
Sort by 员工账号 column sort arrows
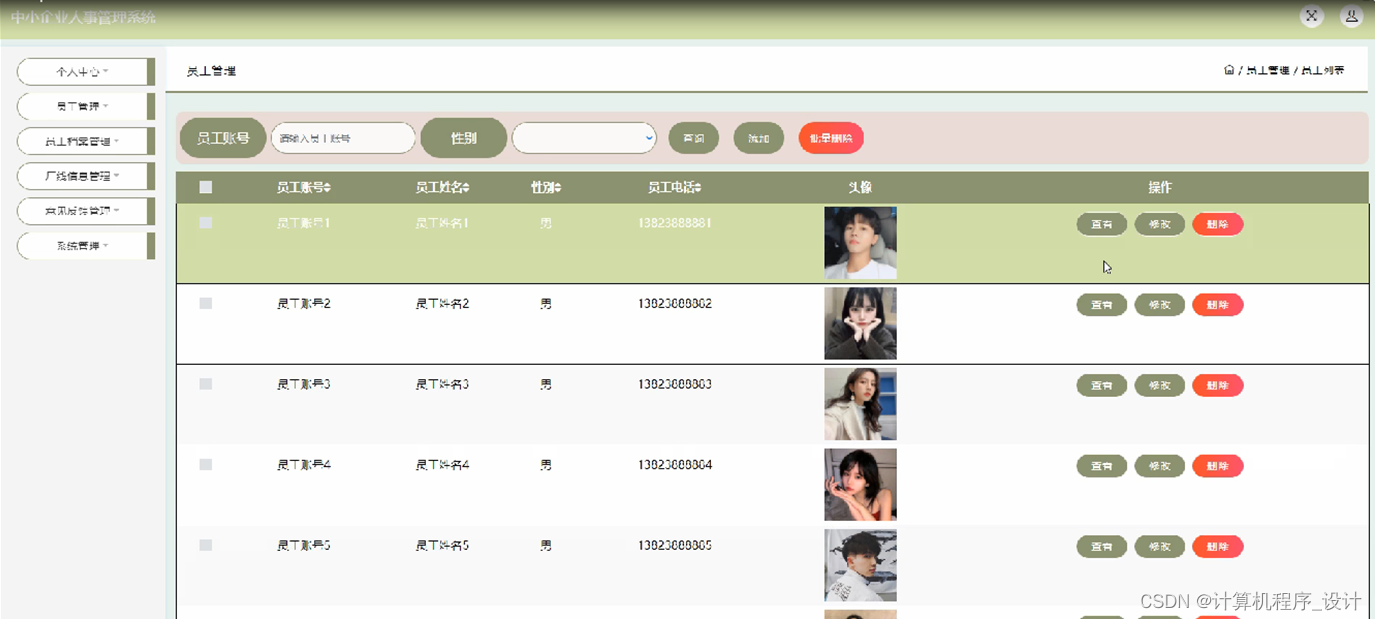327,188
